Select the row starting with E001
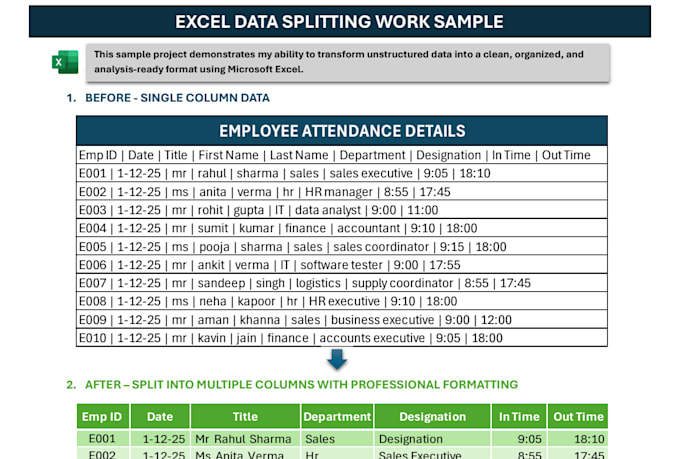This screenshot has height=459, width=680. (x=342, y=173)
